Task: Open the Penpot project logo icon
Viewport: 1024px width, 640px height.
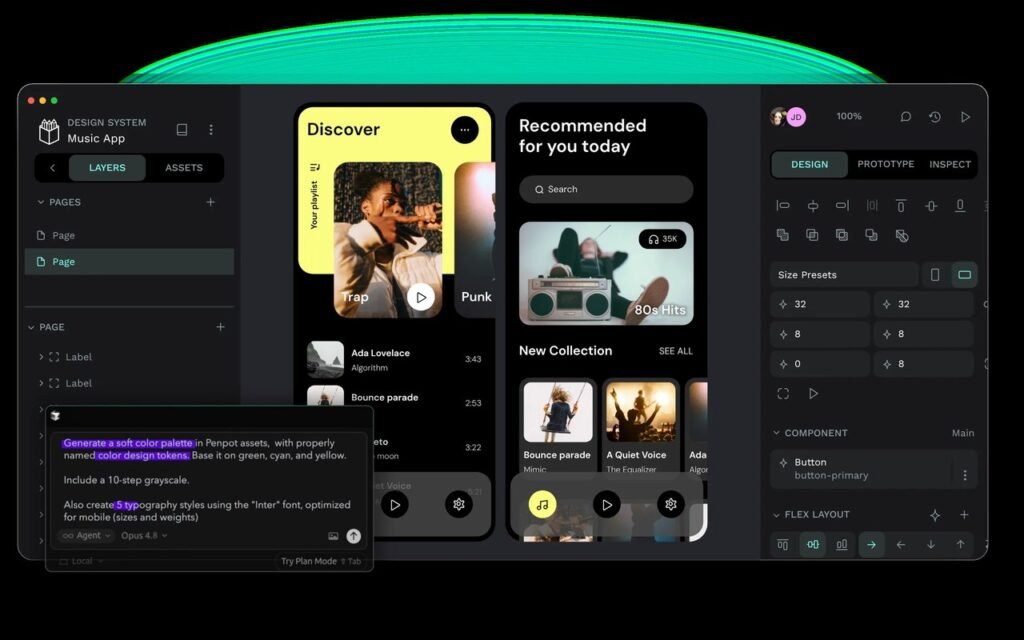Action: (x=49, y=131)
